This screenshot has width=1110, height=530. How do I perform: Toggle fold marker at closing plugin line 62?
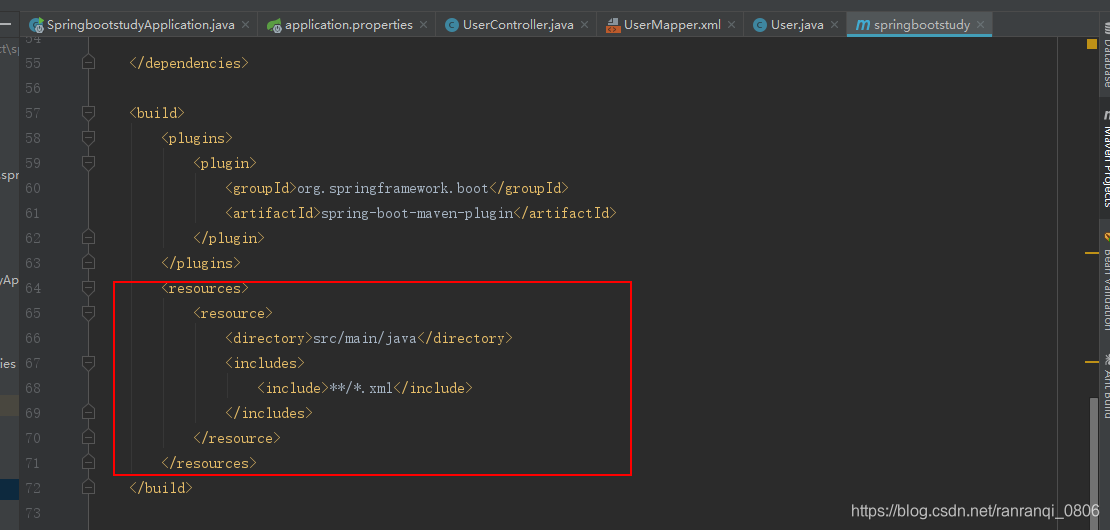88,238
